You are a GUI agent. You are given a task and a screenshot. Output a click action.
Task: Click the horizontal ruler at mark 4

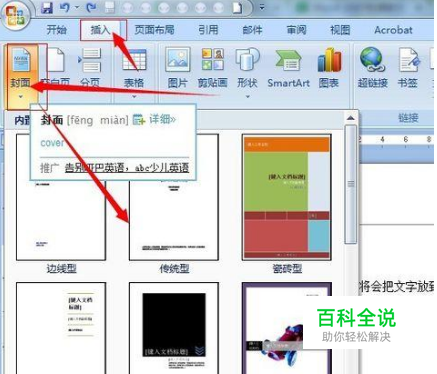(382, 139)
